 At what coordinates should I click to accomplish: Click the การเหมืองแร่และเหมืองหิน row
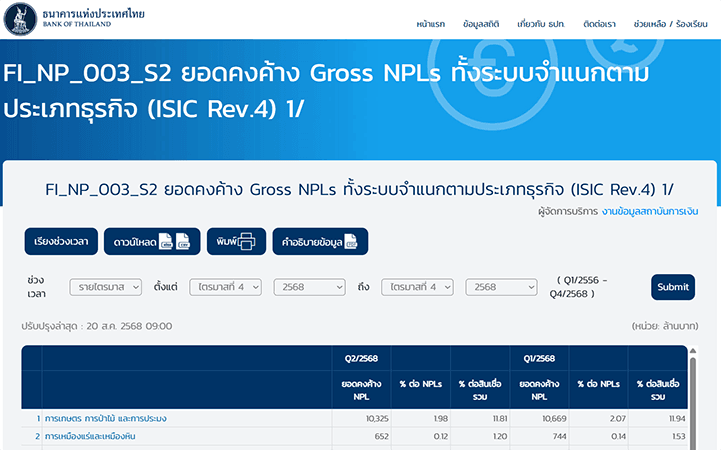pos(90,436)
